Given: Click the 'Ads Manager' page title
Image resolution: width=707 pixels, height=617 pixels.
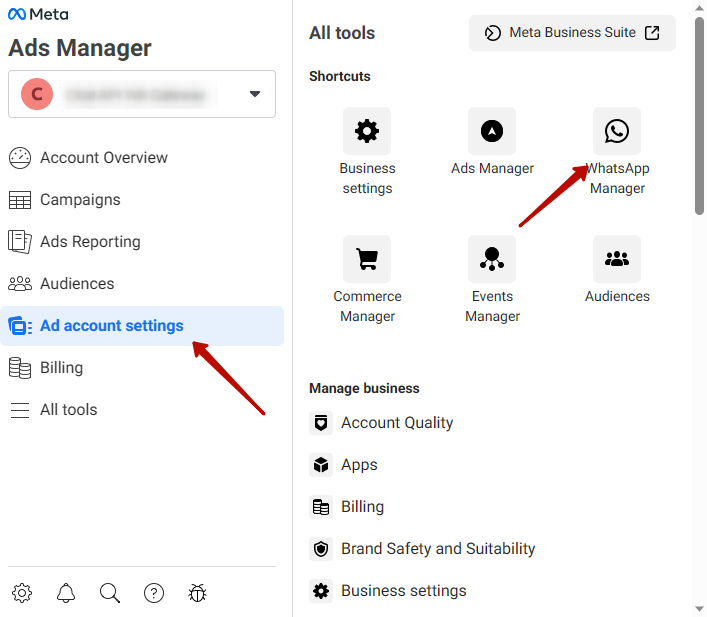Looking at the screenshot, I should coord(80,48).
